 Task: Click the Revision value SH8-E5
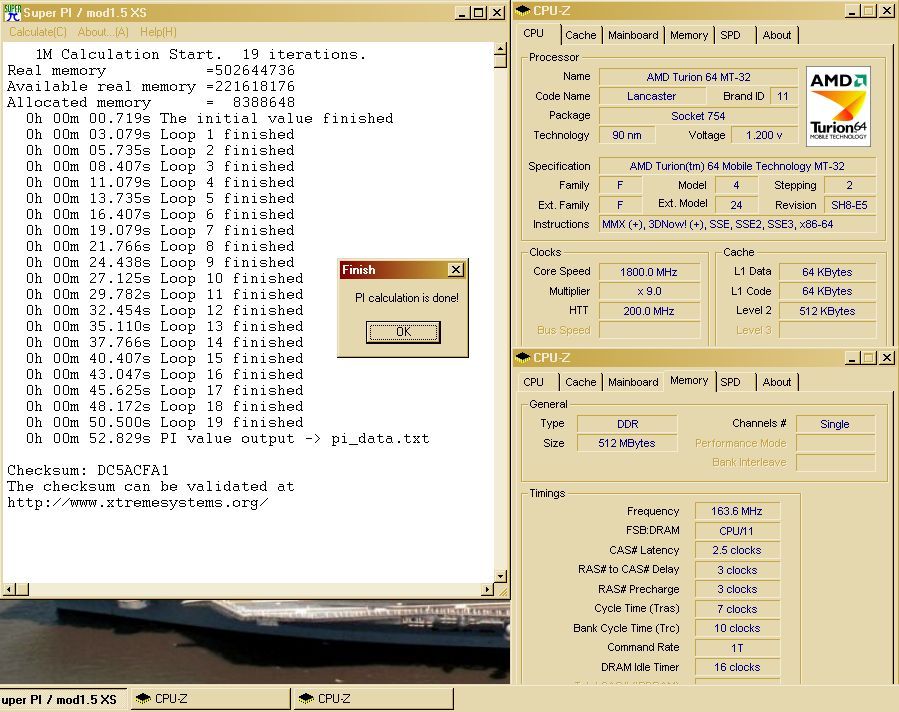pyautogui.click(x=849, y=205)
